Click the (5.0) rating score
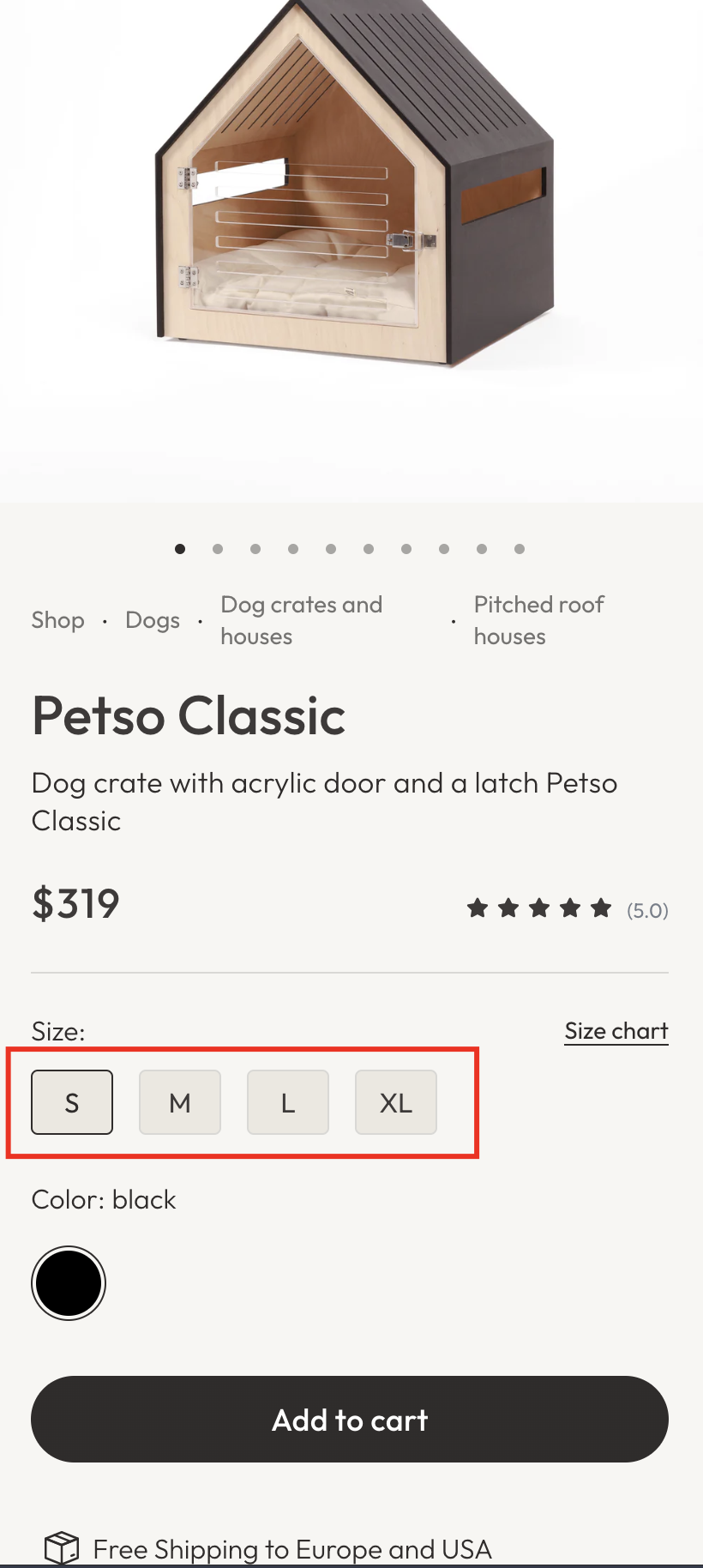This screenshot has height=1568, width=703. click(647, 910)
